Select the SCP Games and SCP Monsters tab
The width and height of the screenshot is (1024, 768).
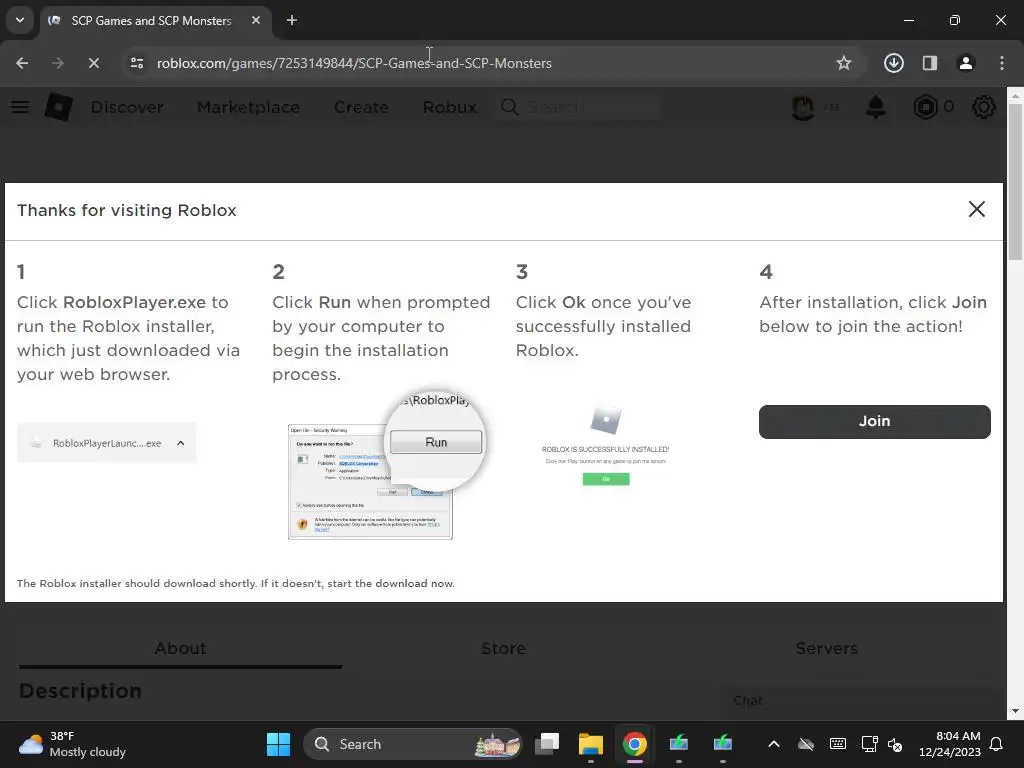[152, 20]
